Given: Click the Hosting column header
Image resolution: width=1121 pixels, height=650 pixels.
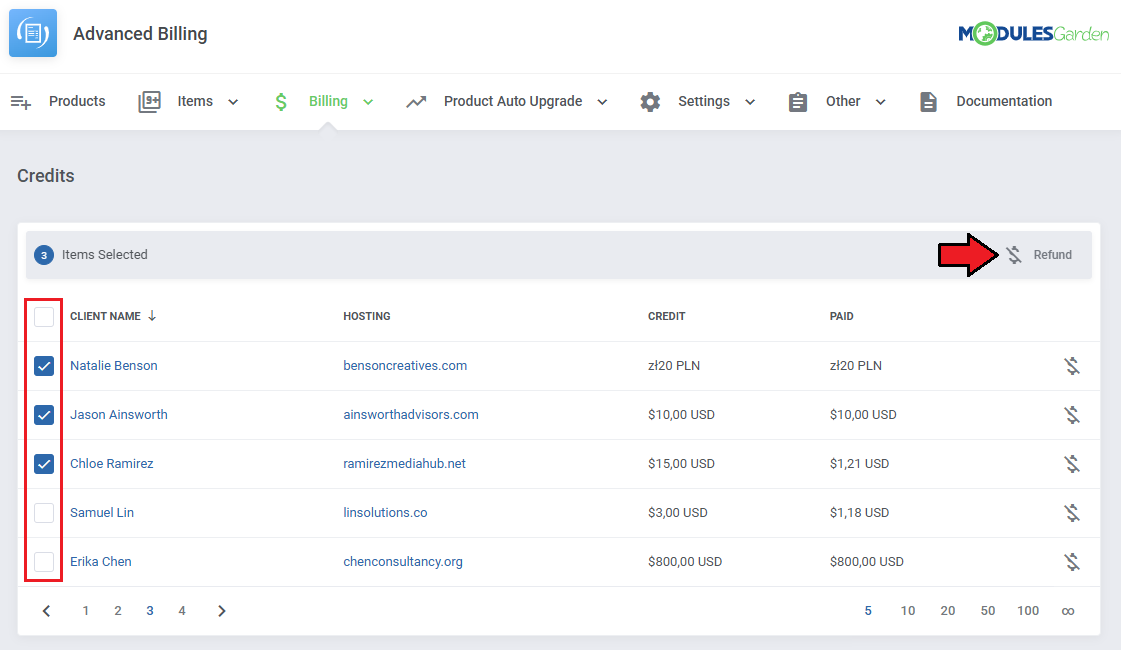Looking at the screenshot, I should (367, 316).
